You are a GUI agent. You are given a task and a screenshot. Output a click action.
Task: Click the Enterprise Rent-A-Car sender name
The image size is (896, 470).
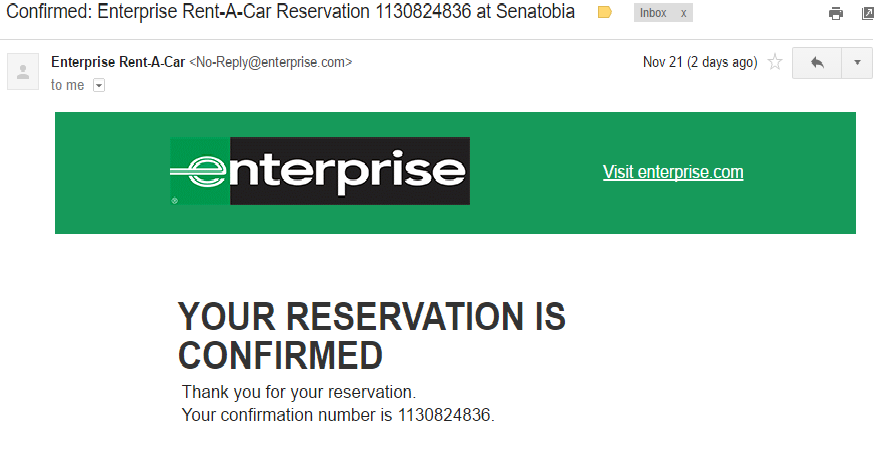pyautogui.click(x=118, y=62)
